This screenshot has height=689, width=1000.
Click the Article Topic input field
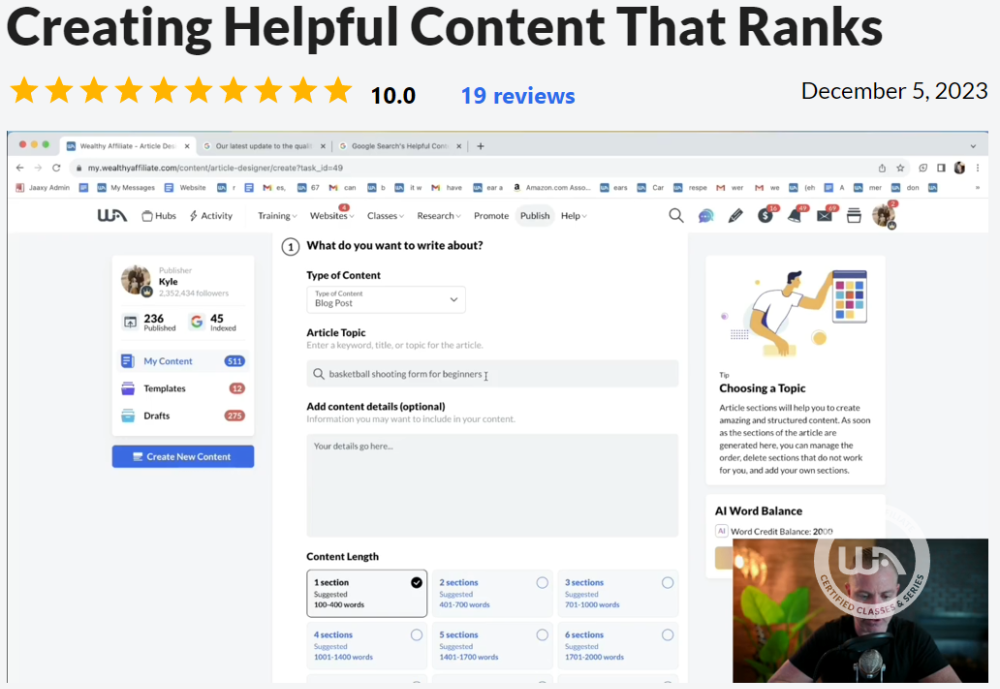(492, 374)
